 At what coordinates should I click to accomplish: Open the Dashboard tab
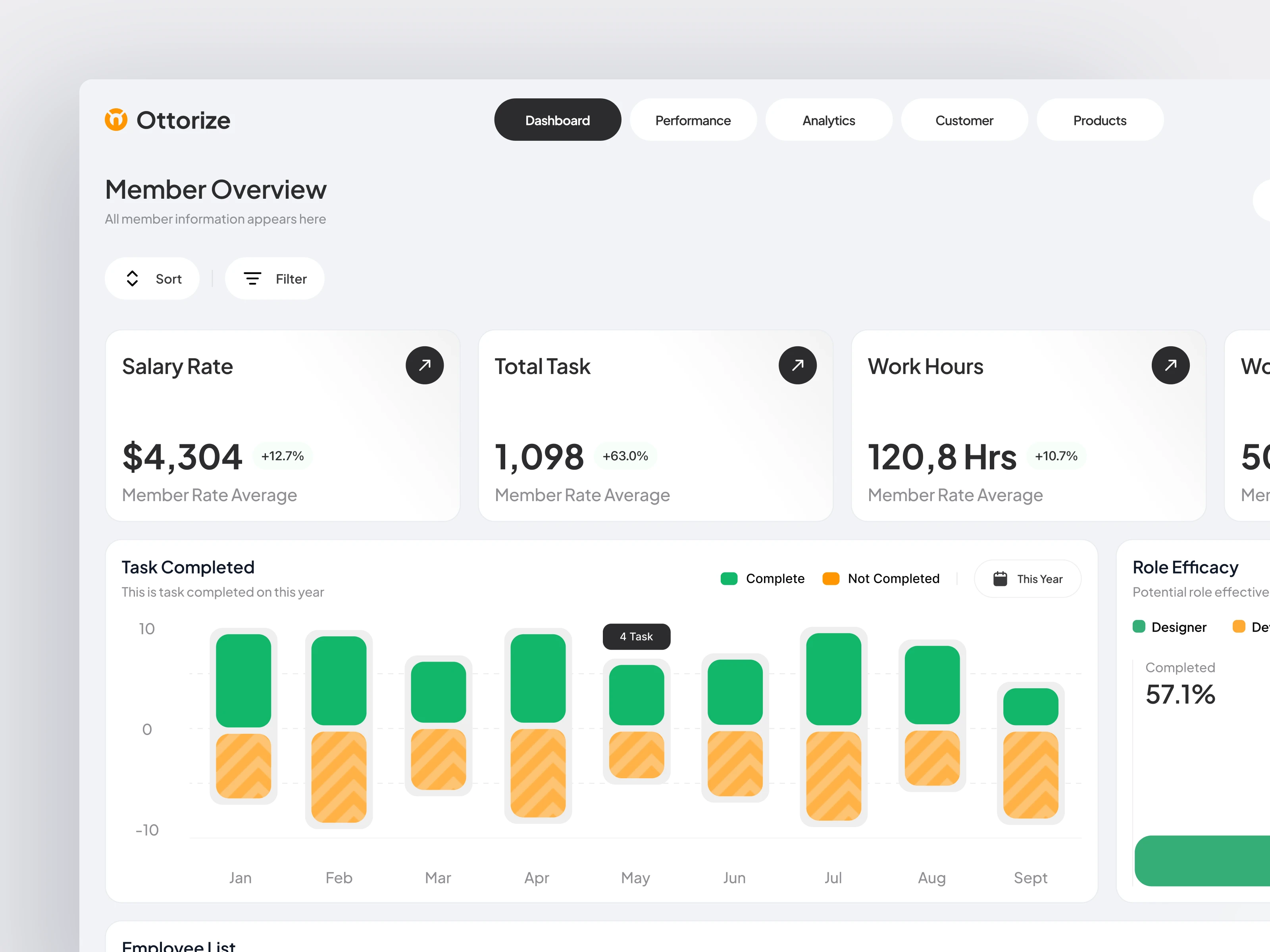(558, 120)
